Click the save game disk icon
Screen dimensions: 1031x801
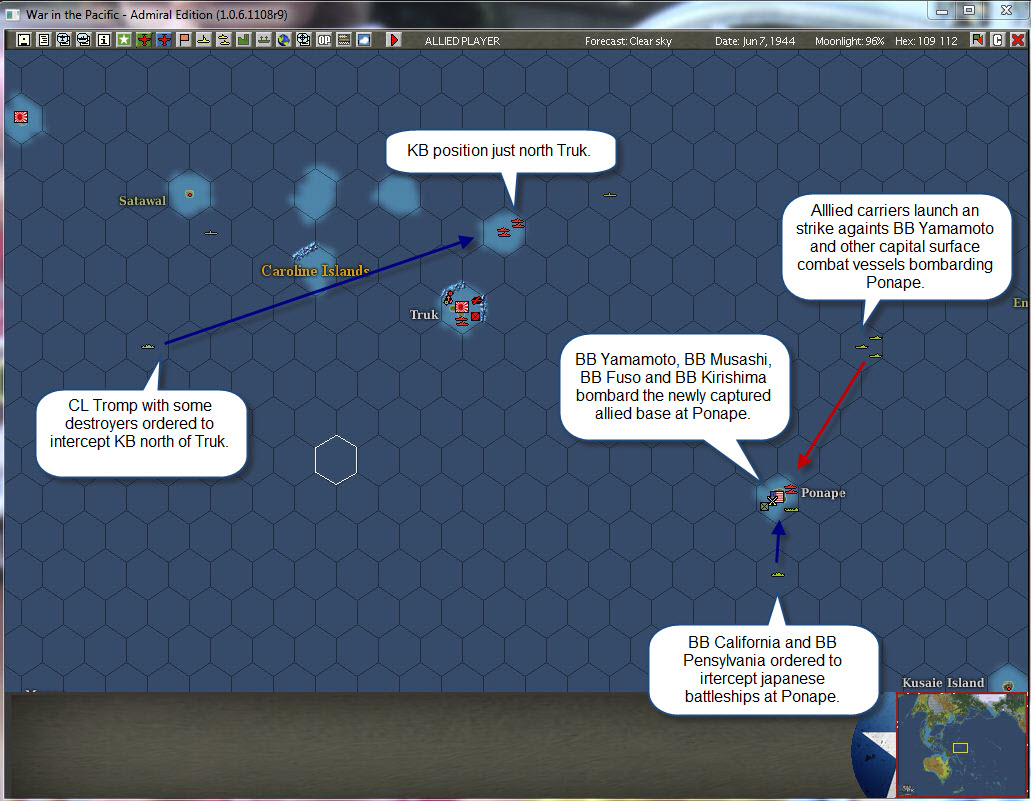[x=24, y=40]
